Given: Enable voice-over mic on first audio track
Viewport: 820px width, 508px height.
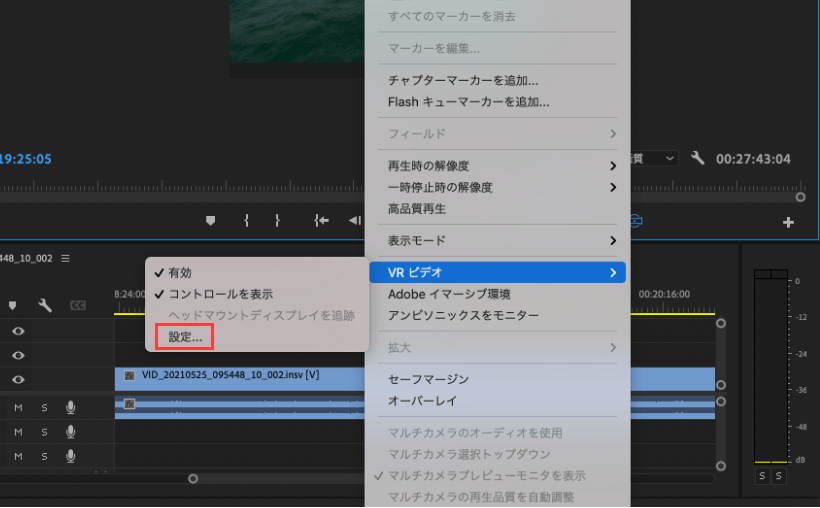Looking at the screenshot, I should [x=71, y=408].
